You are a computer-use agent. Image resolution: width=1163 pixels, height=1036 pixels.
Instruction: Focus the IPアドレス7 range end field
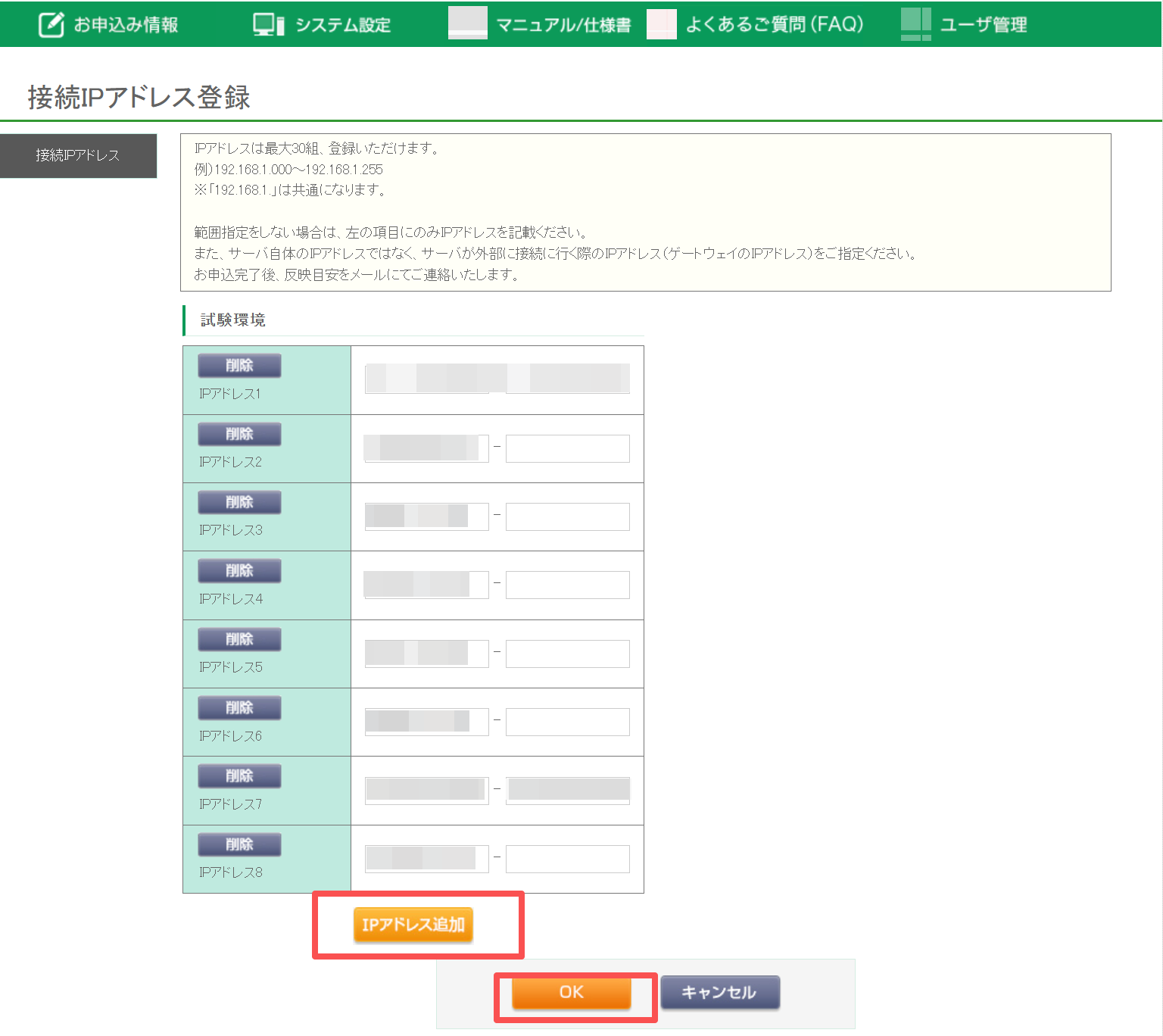[x=568, y=790]
